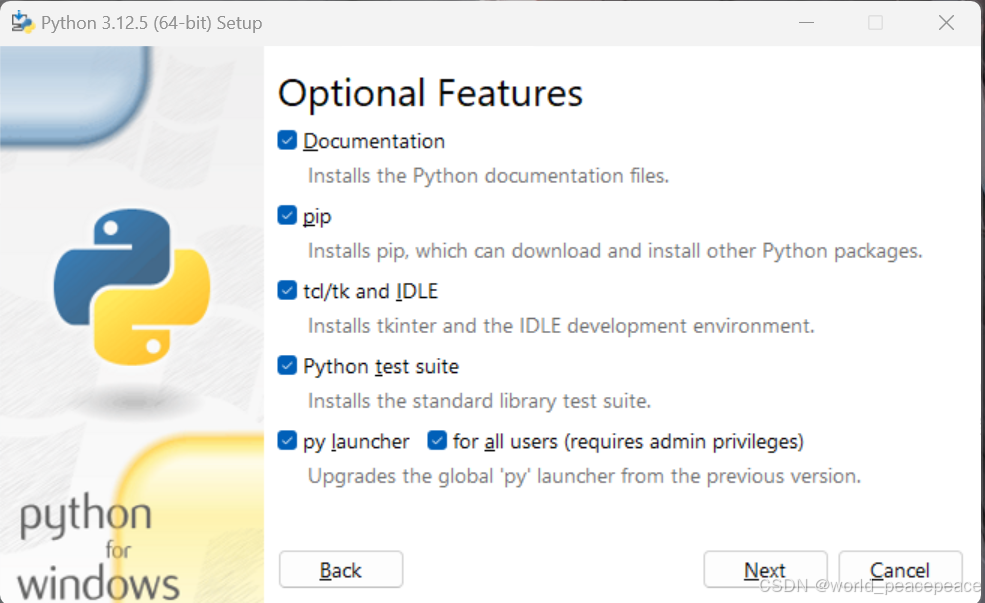Minimize the setup window
The height and width of the screenshot is (603, 985).
806,22
